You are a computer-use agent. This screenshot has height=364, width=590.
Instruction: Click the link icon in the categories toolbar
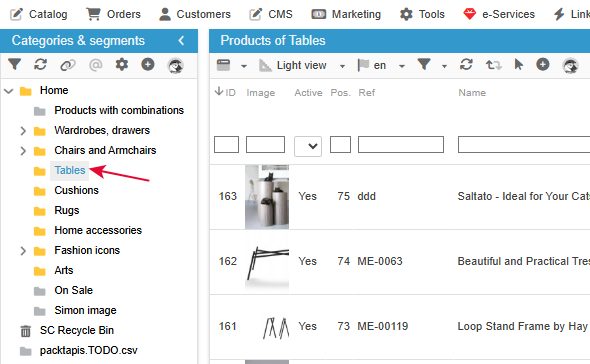click(x=68, y=65)
